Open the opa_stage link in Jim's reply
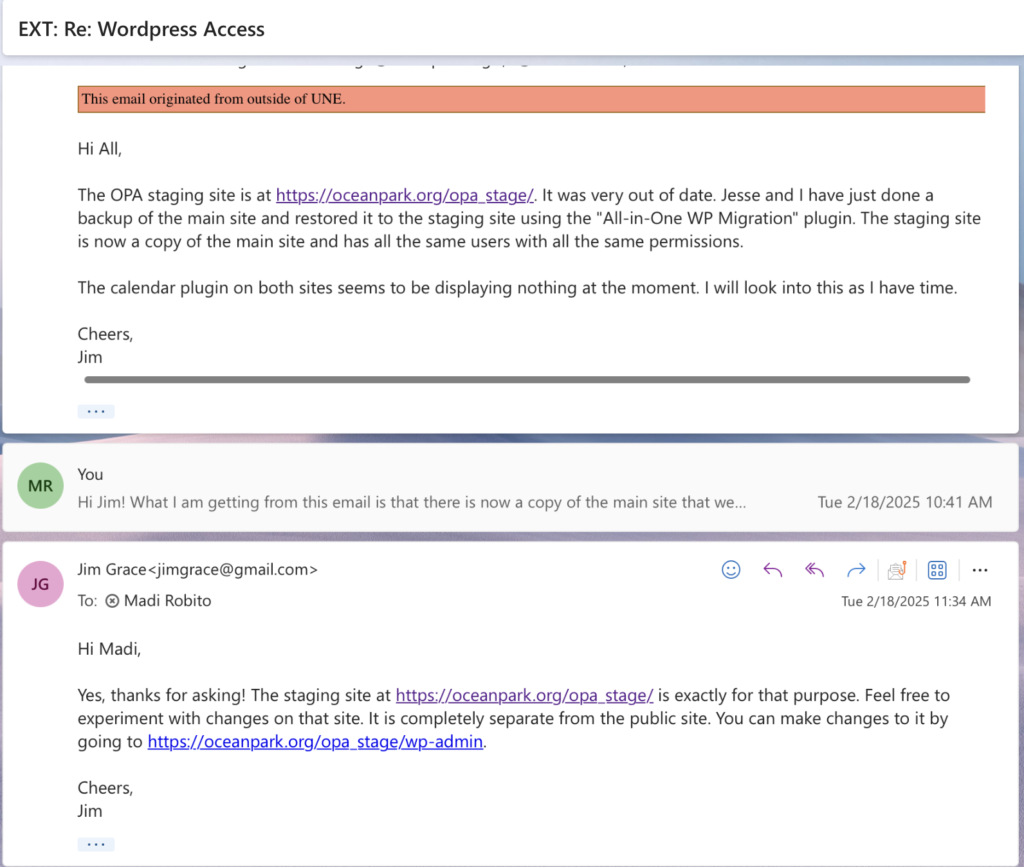Viewport: 1024px width, 867px height. pos(524,695)
